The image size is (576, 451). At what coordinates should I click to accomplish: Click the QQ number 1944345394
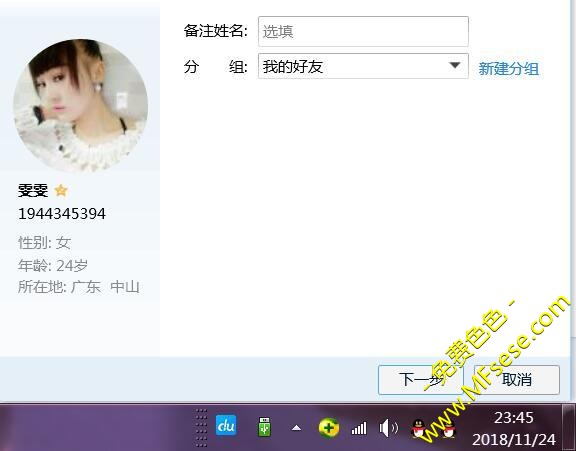point(62,214)
